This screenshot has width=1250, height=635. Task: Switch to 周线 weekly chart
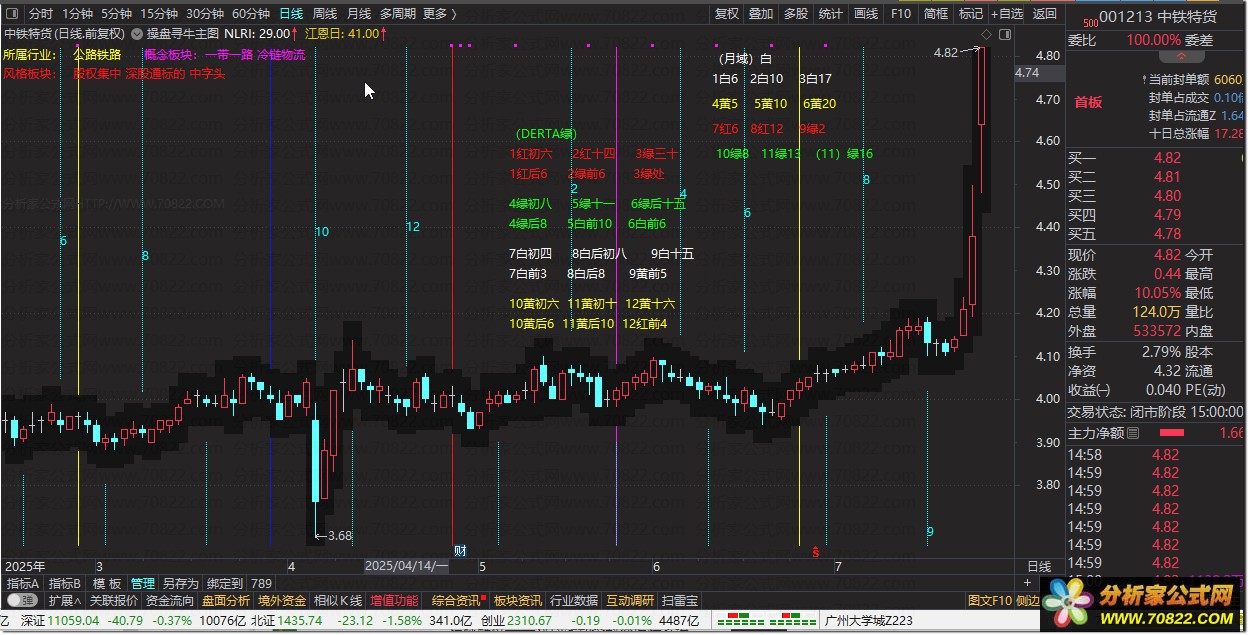[325, 14]
